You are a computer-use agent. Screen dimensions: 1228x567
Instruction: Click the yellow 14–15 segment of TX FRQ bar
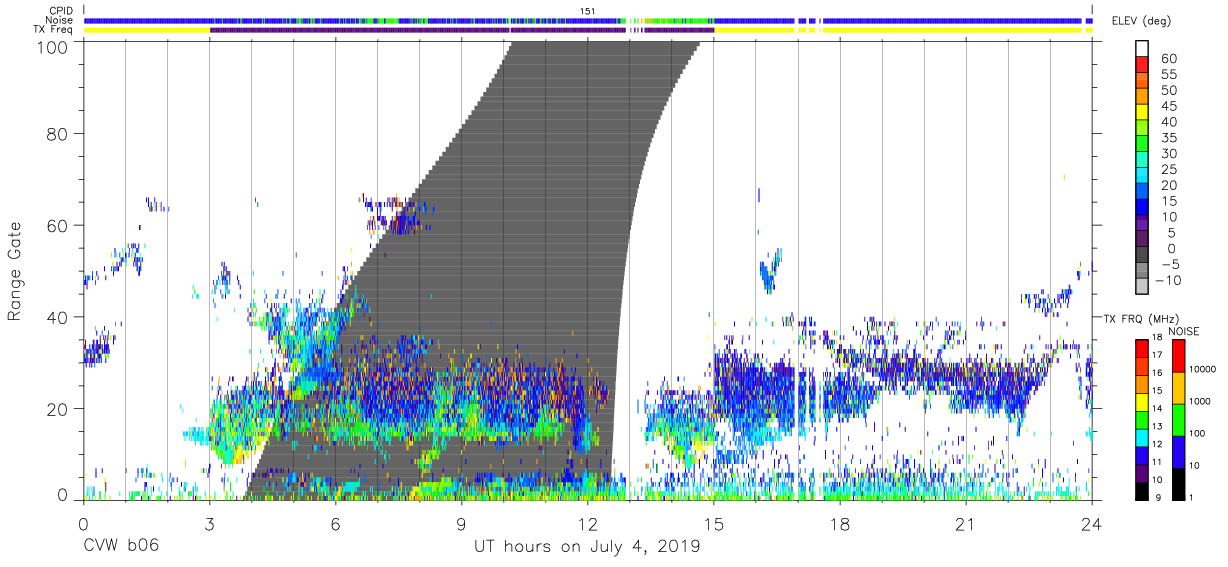coord(1141,402)
